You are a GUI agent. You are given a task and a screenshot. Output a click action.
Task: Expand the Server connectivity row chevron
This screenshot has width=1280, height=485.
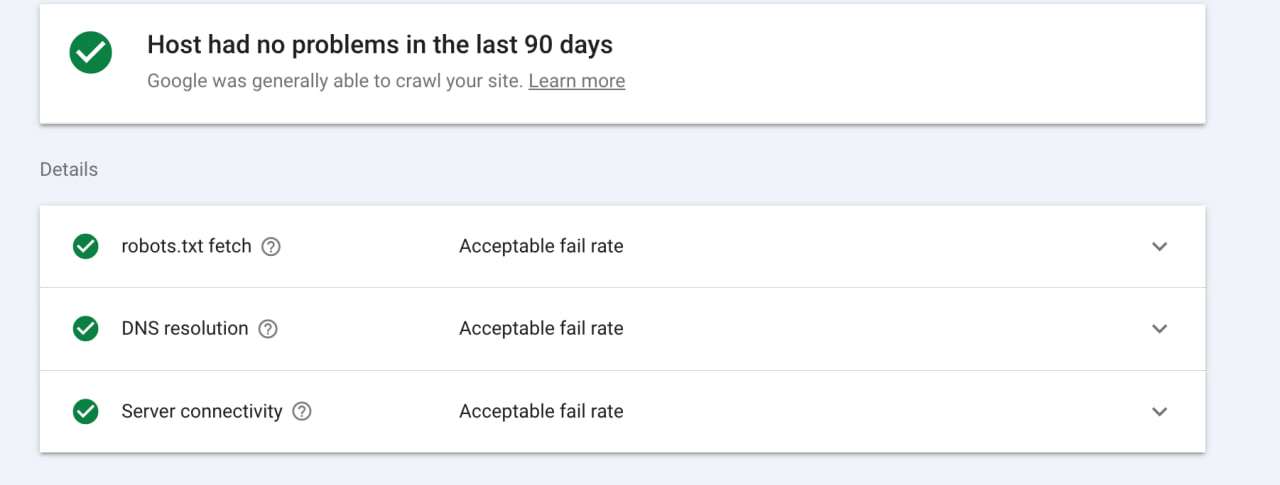tap(1159, 411)
